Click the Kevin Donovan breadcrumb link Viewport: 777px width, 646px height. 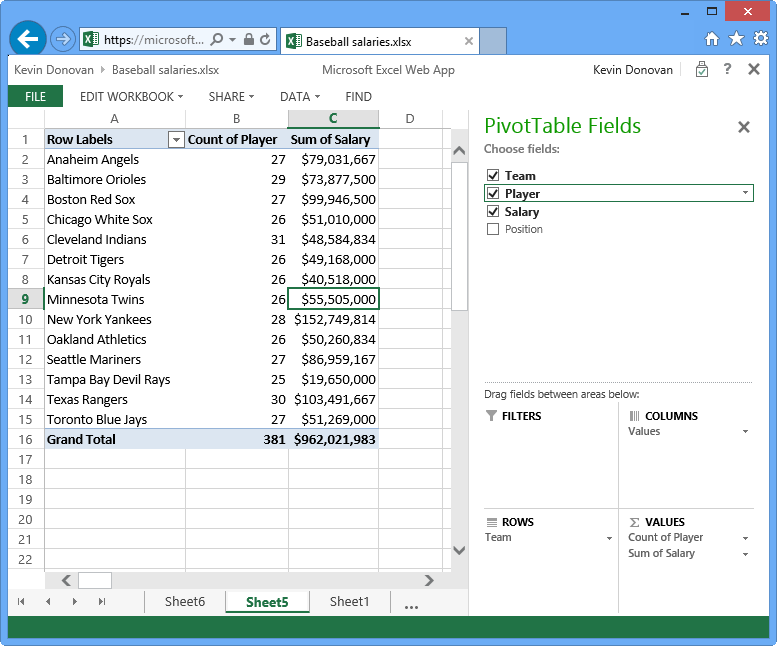[53, 70]
